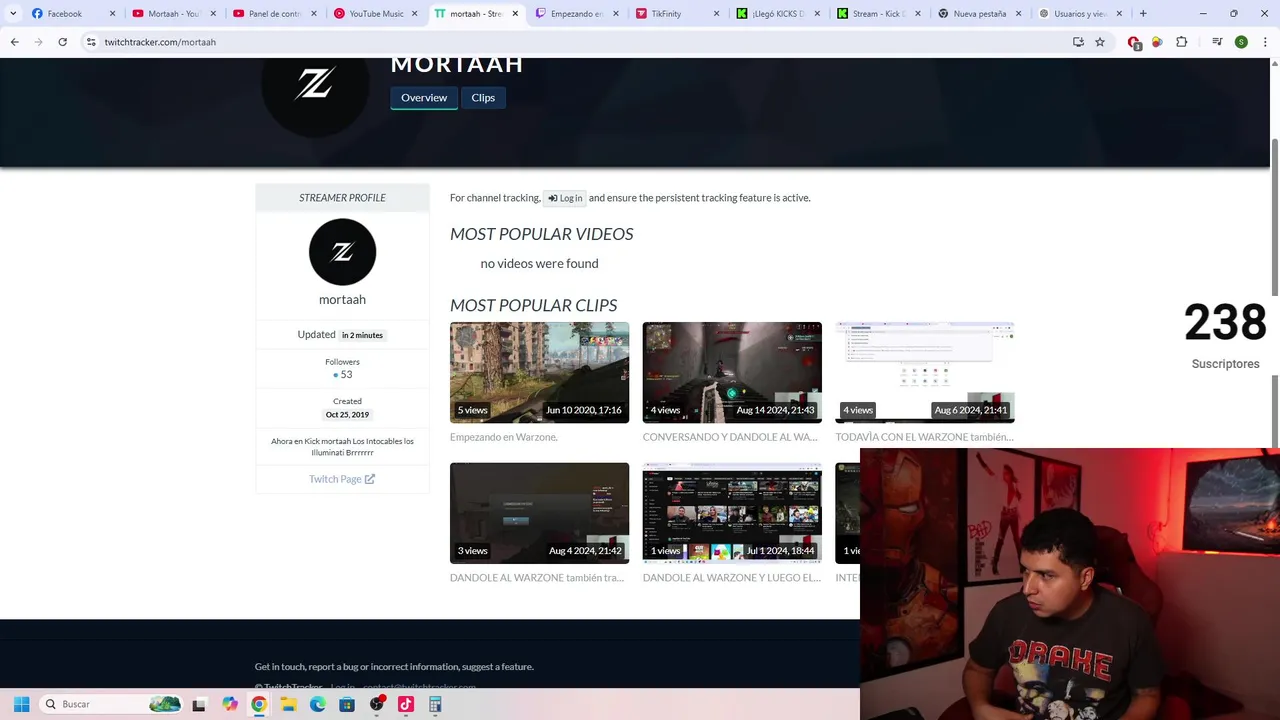
Task: Open Copilot from the taskbar
Action: [230, 704]
